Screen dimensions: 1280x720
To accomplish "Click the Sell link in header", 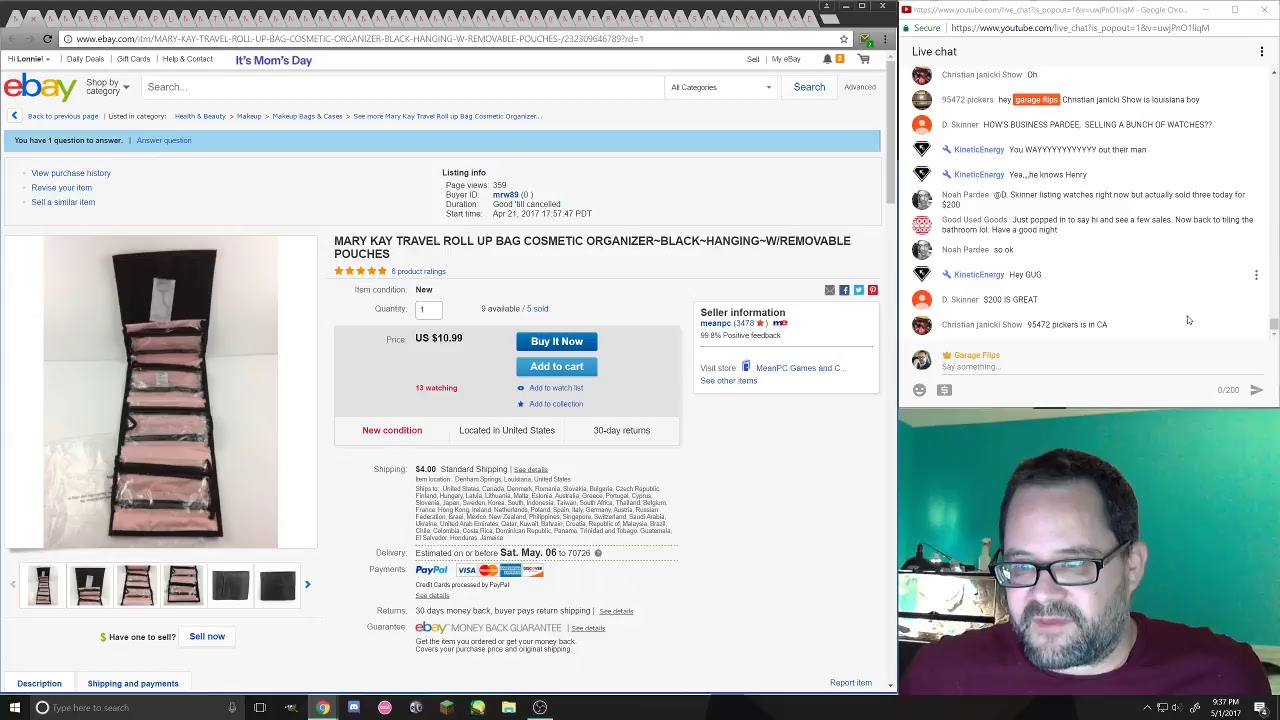I will pos(753,59).
